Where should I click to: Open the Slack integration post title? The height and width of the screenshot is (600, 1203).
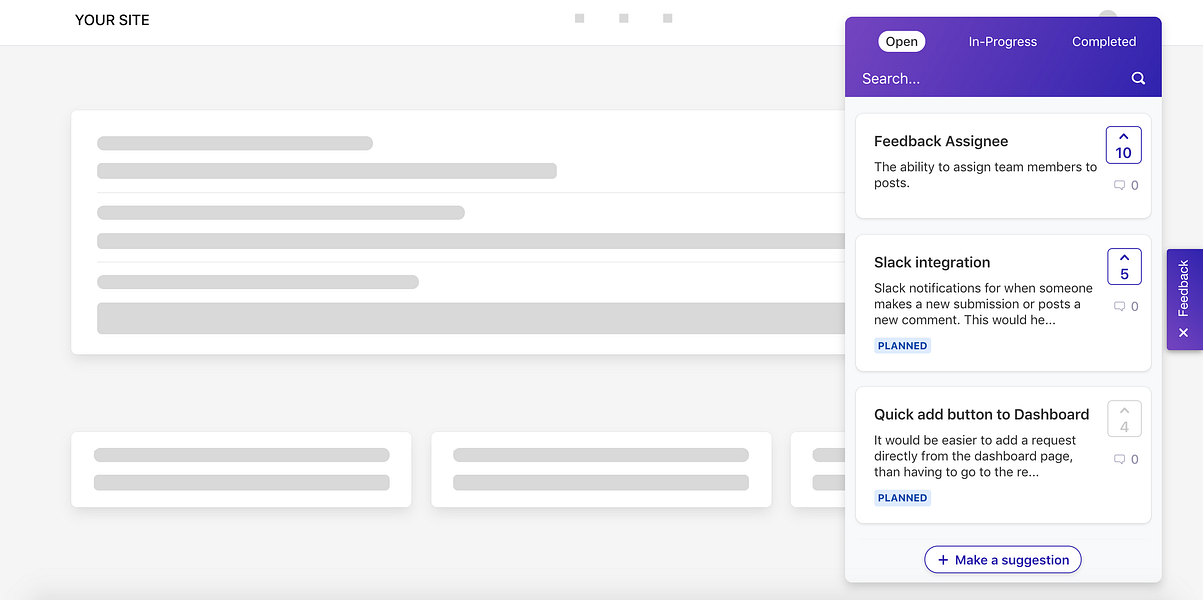932,262
